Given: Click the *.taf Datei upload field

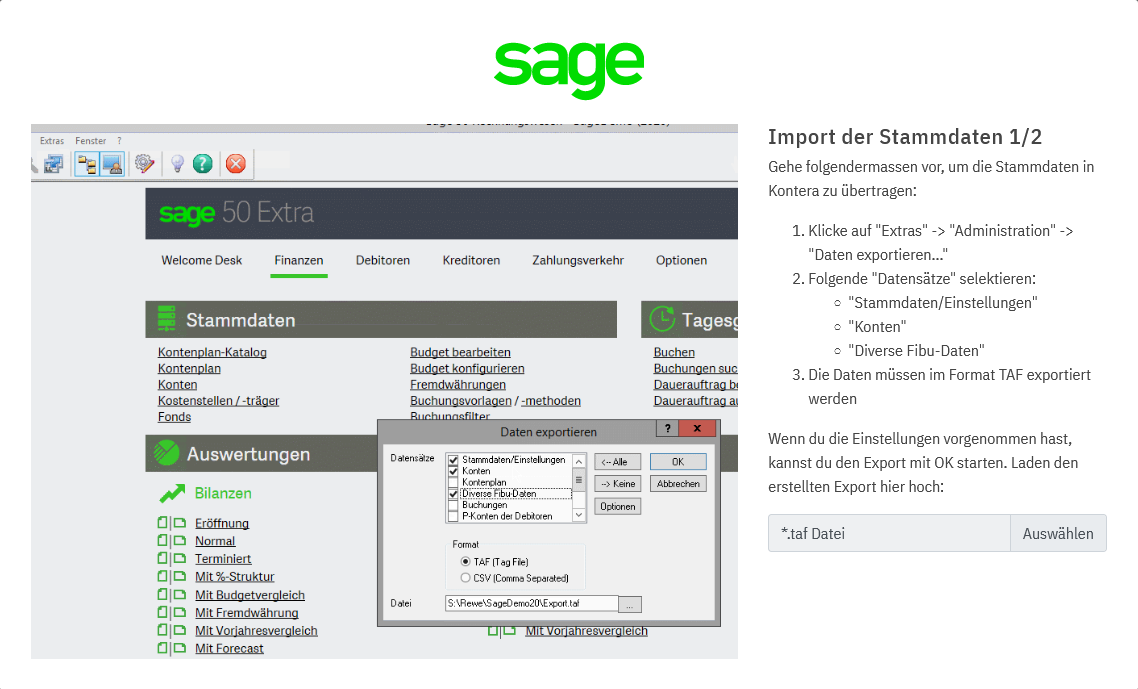Looking at the screenshot, I should (x=889, y=534).
